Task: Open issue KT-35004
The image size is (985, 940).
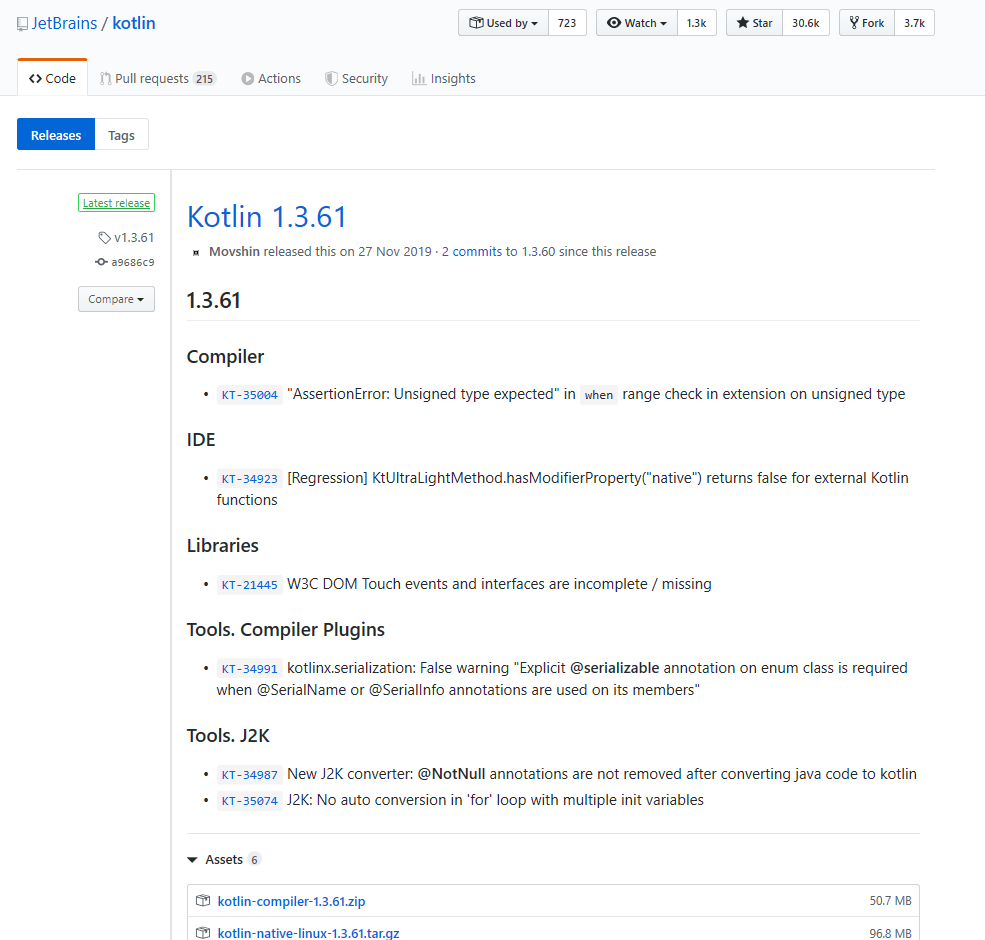Action: pyautogui.click(x=249, y=395)
